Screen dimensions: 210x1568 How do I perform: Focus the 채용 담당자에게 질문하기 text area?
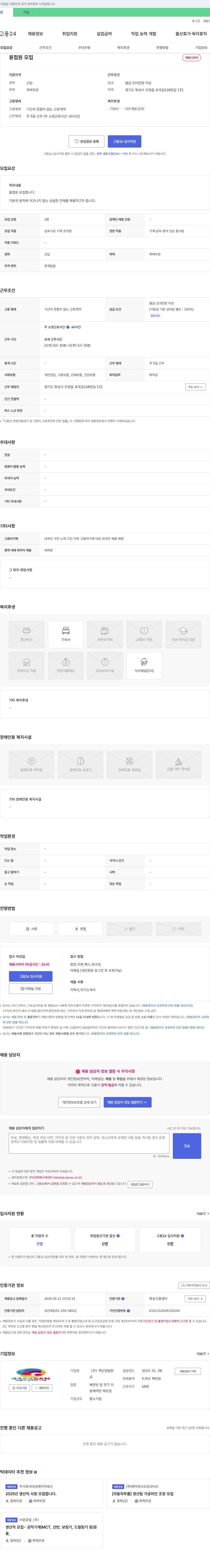89,1143
